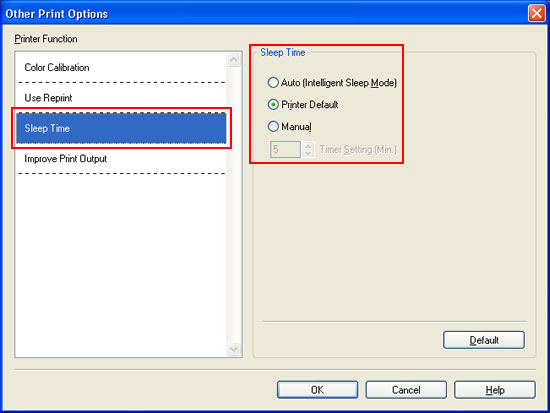Image resolution: width=550 pixels, height=413 pixels.
Task: Select Improve Print Output in the list
Action: pyautogui.click(x=121, y=159)
